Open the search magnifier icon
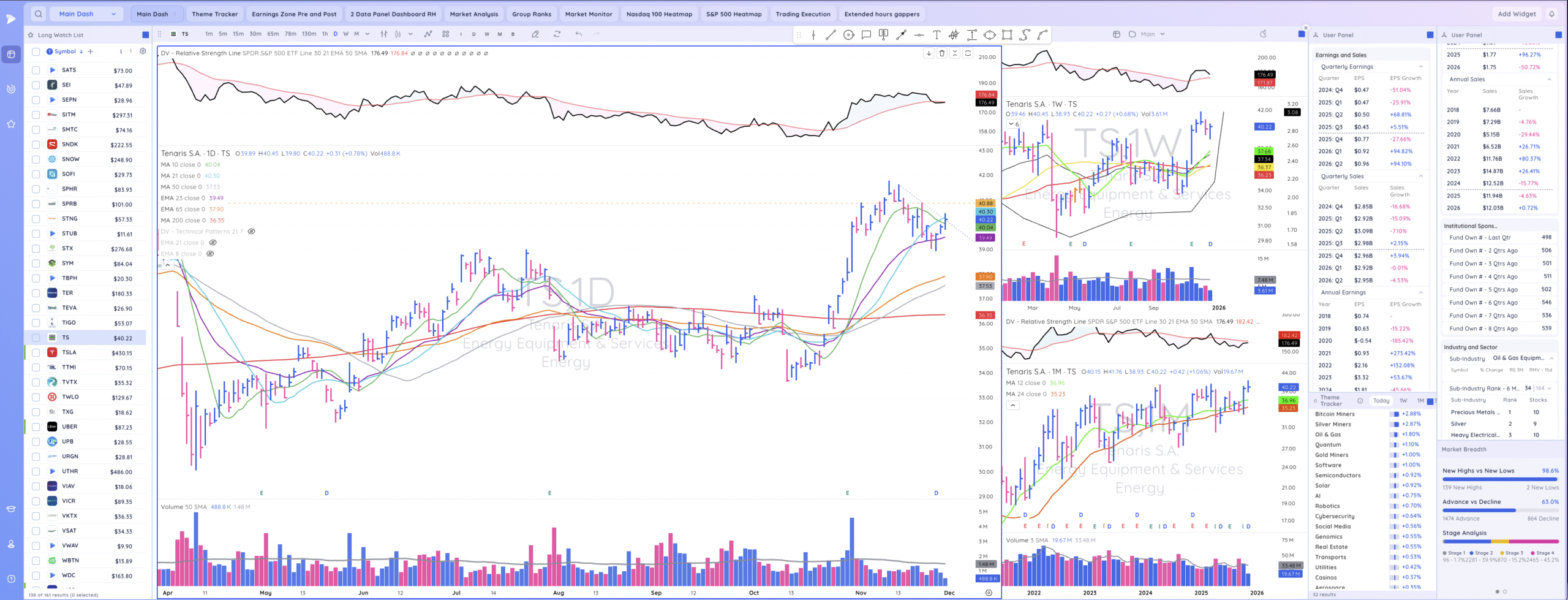The width and height of the screenshot is (1568, 600). pos(39,14)
